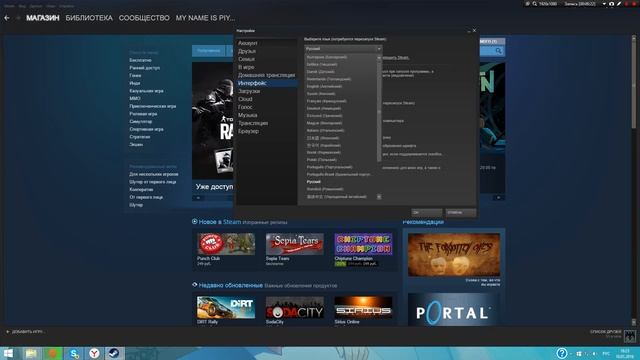
Task: Show previous featured carousel item
Action: pyautogui.click(x=198, y=198)
